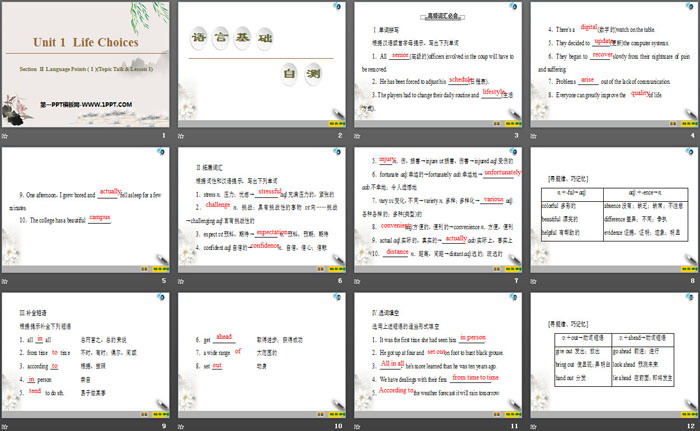Select slide 12 thumbnail with give out/go ahead table
The width and height of the screenshot is (700, 431).
click(614, 355)
